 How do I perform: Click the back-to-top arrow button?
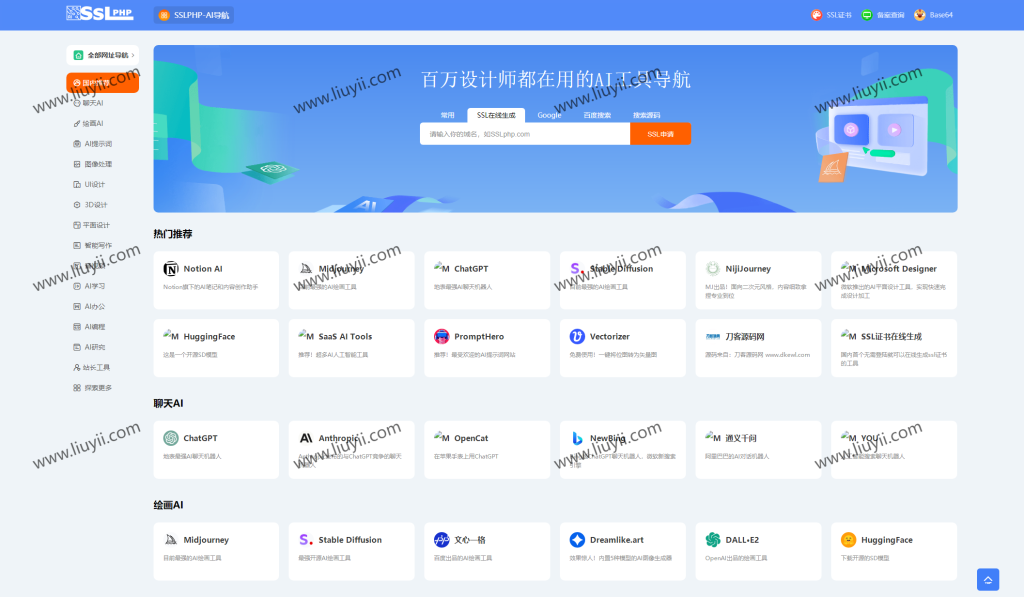click(x=988, y=579)
